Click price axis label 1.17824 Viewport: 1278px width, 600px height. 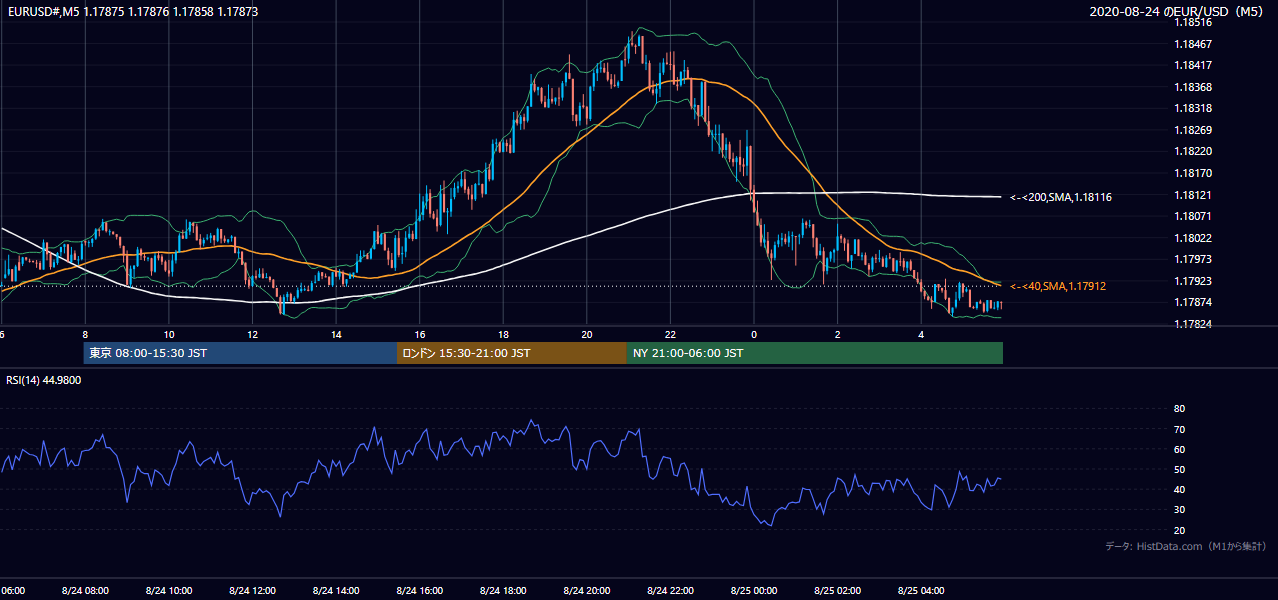coord(1194,324)
